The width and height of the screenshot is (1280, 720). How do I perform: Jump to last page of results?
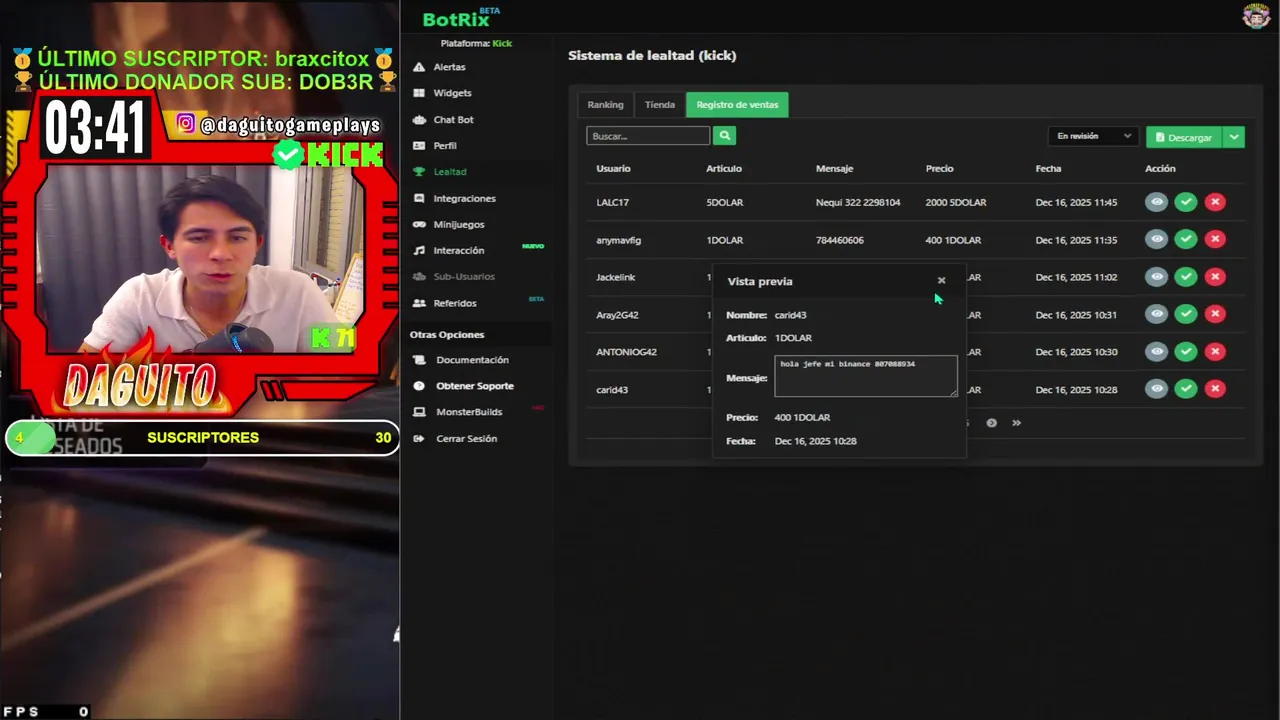tap(1016, 423)
